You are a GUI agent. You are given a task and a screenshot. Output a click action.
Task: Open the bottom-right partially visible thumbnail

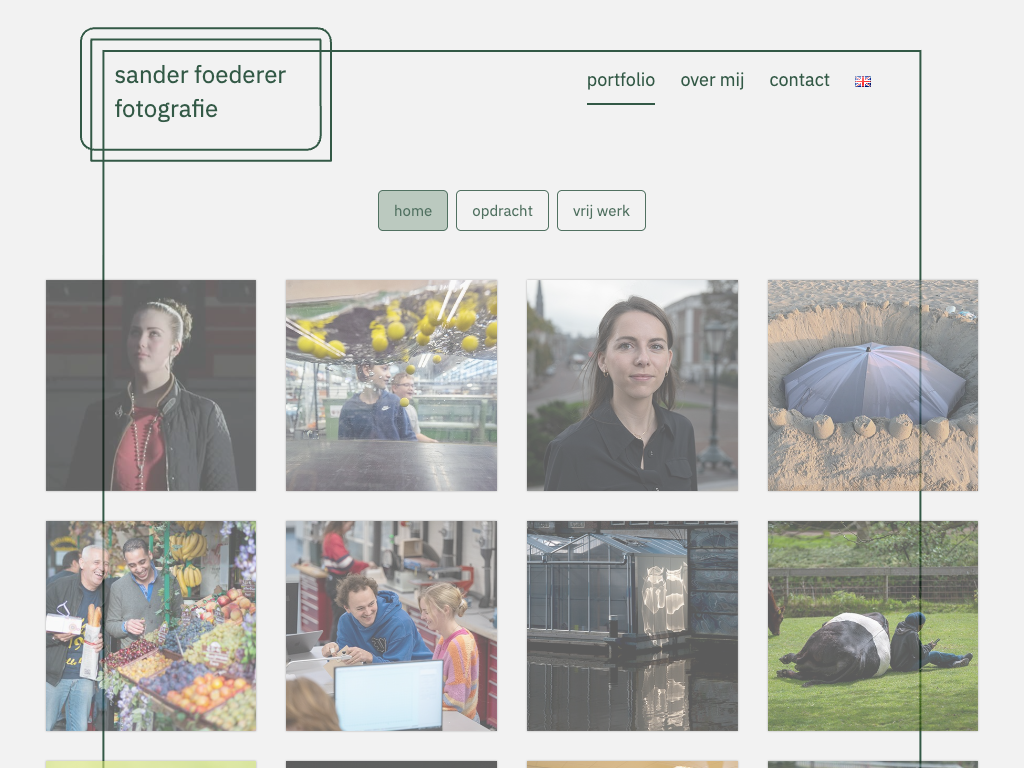(872, 764)
